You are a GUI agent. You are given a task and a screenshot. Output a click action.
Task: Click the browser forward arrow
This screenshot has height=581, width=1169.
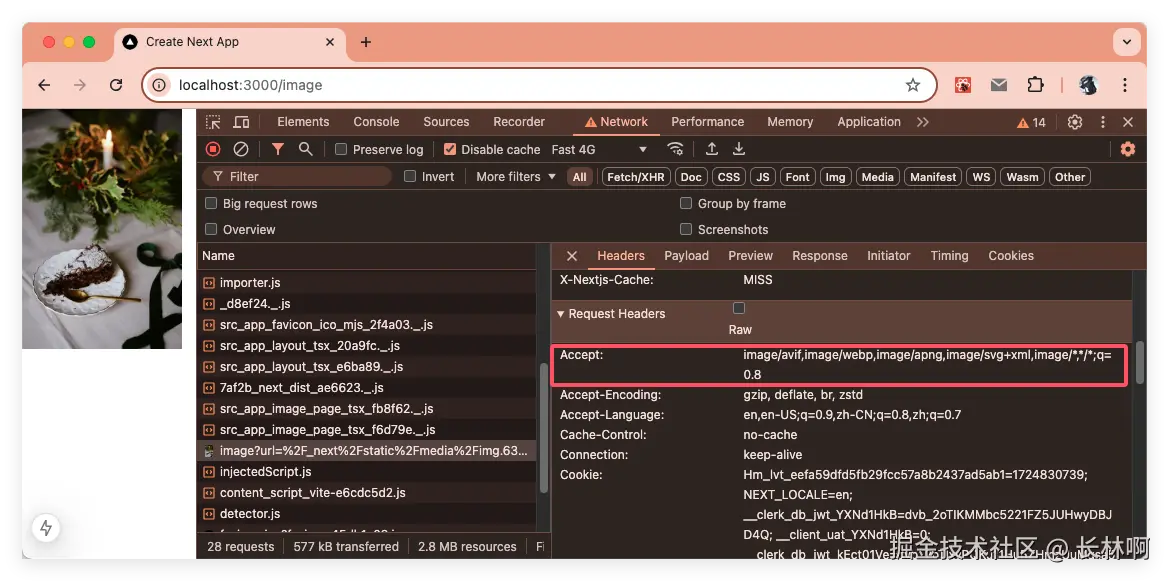pos(80,85)
